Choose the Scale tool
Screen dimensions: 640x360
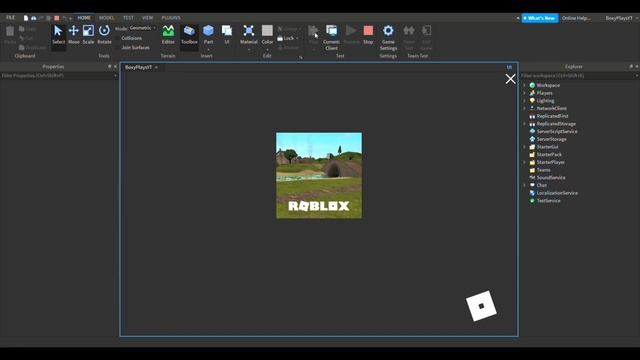(88, 35)
